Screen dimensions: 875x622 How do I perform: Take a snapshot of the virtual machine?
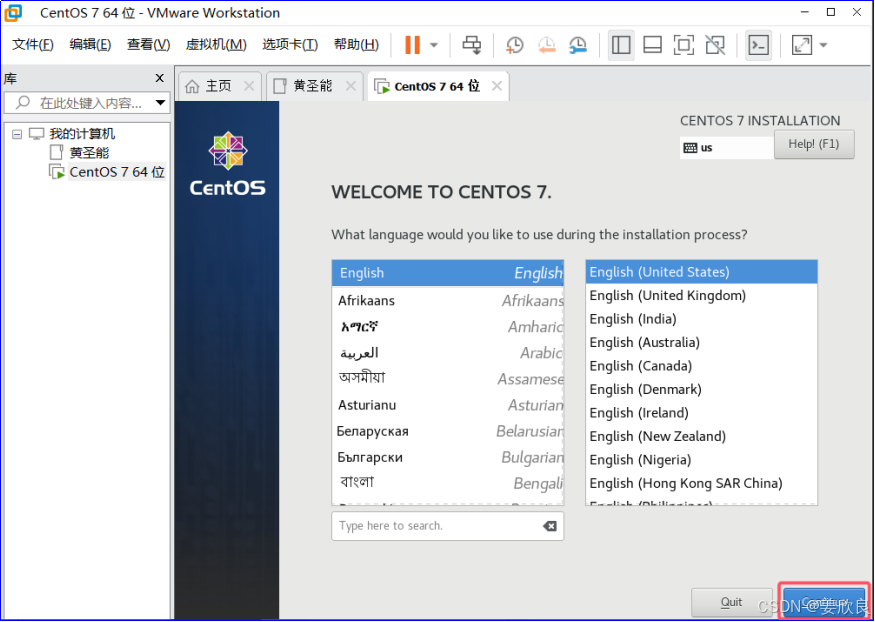click(x=514, y=45)
